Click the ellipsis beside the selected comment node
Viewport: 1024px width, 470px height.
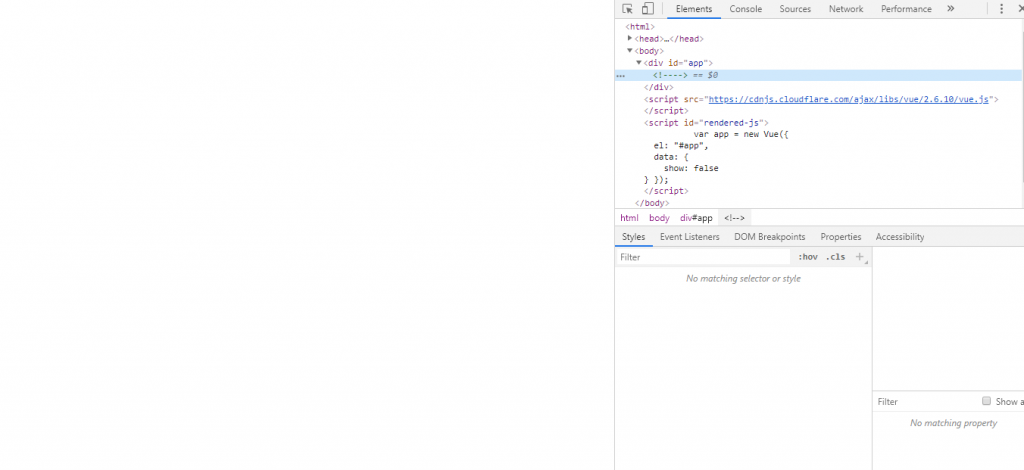click(620, 76)
